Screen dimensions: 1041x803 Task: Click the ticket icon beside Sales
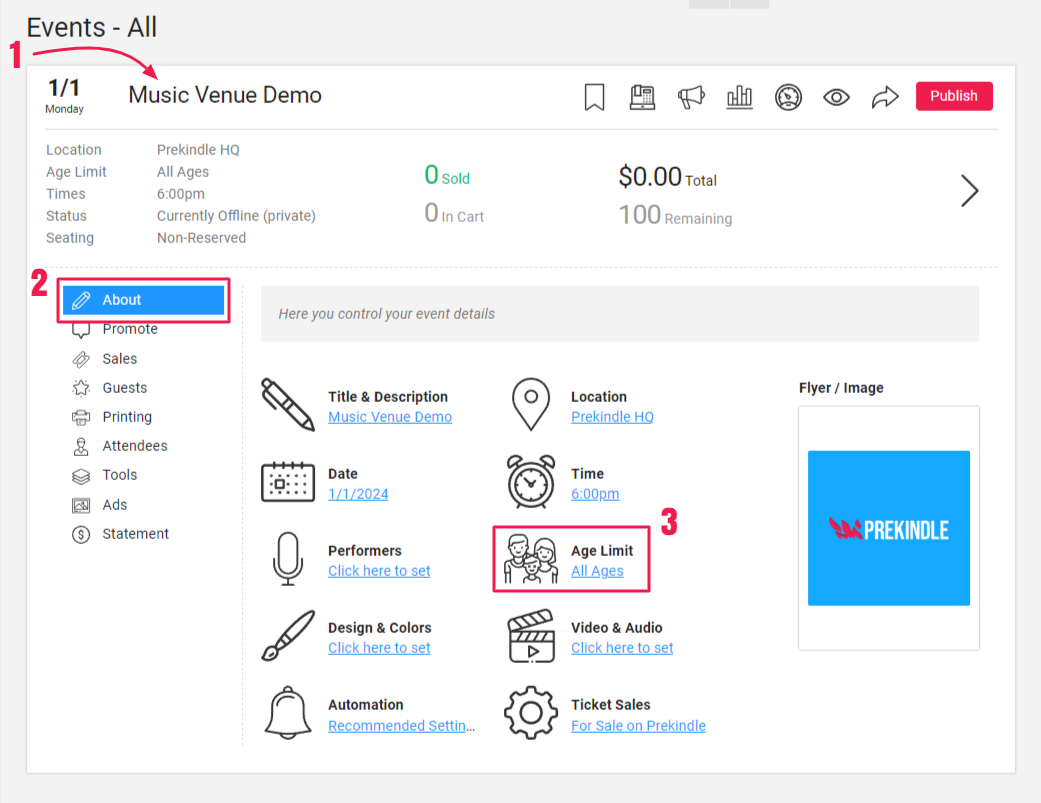[x=81, y=359]
